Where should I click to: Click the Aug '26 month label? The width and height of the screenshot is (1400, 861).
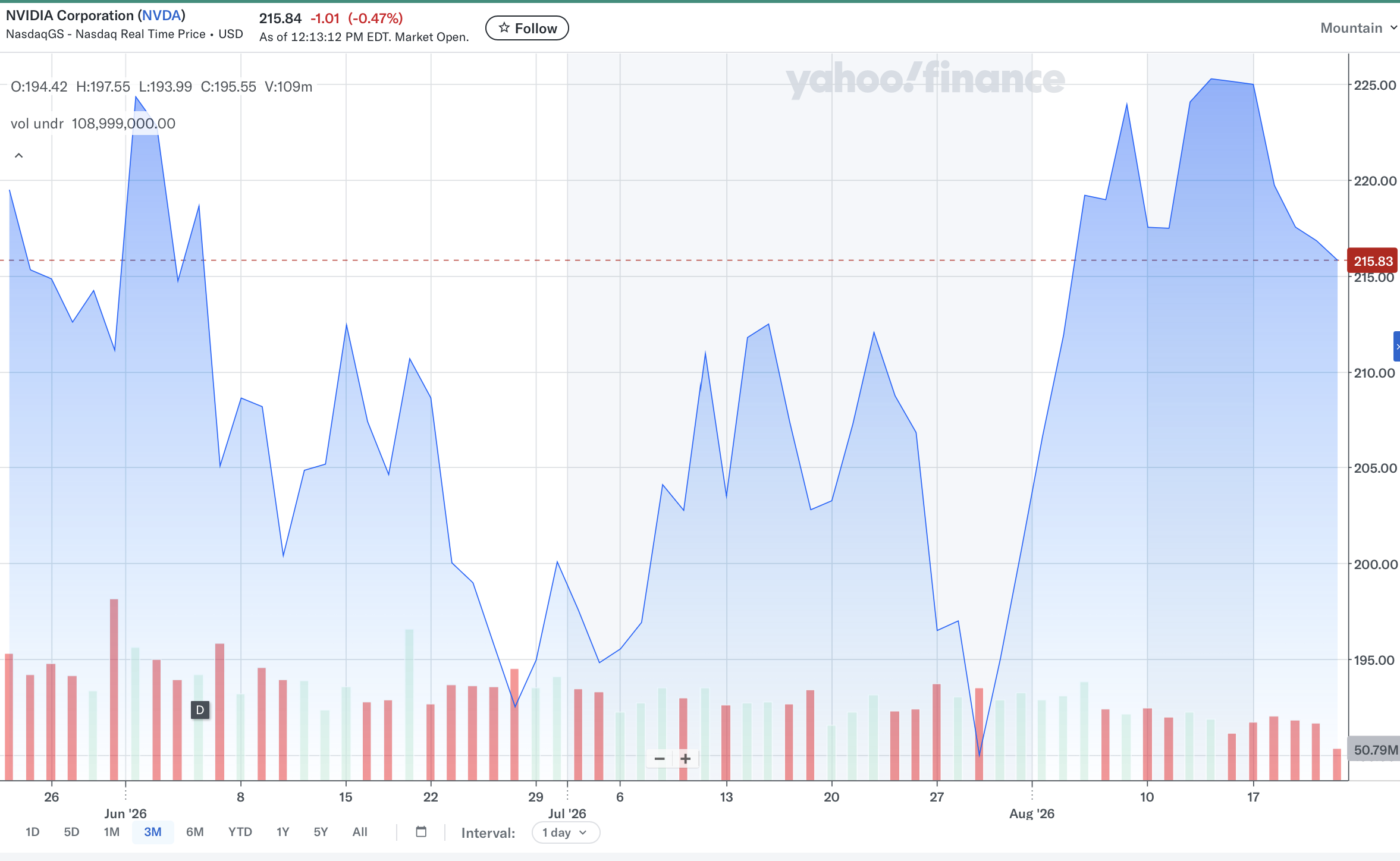(x=1032, y=813)
